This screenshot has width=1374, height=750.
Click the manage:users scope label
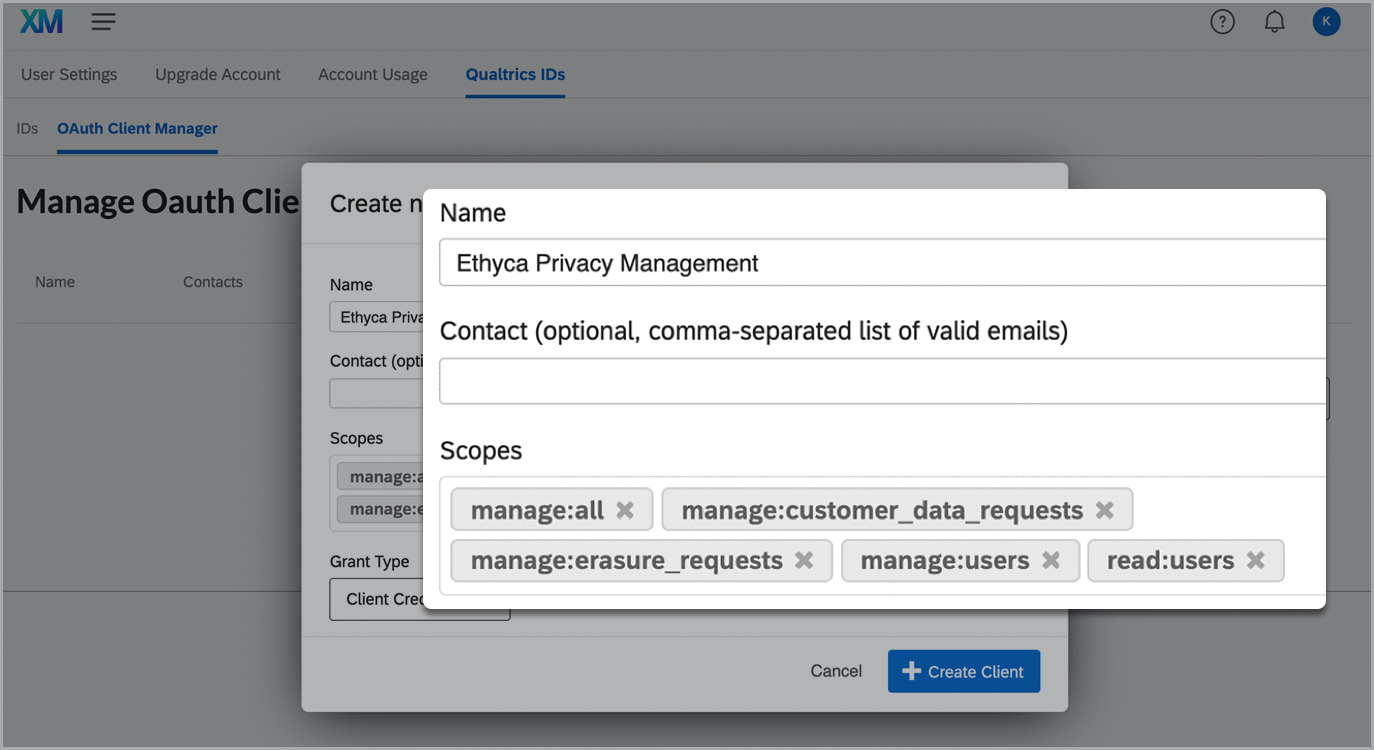(945, 560)
